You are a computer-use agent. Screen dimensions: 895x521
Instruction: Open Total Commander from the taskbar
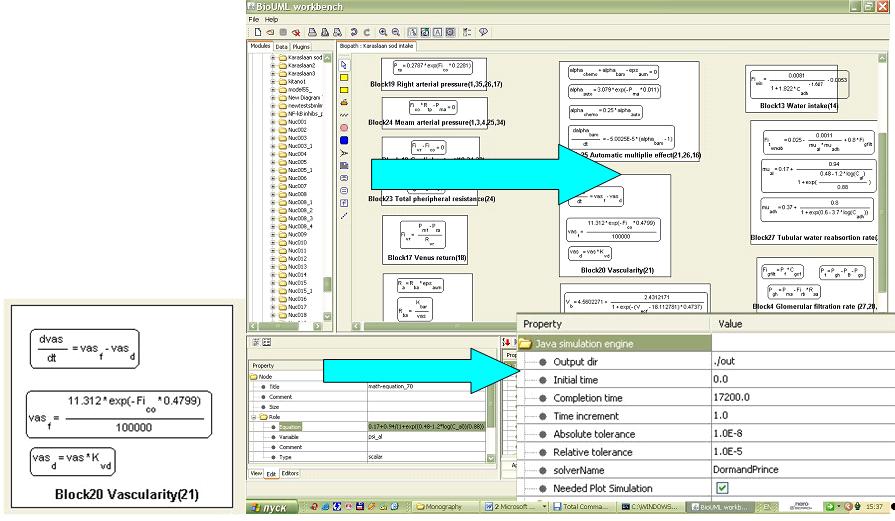[x=570, y=507]
